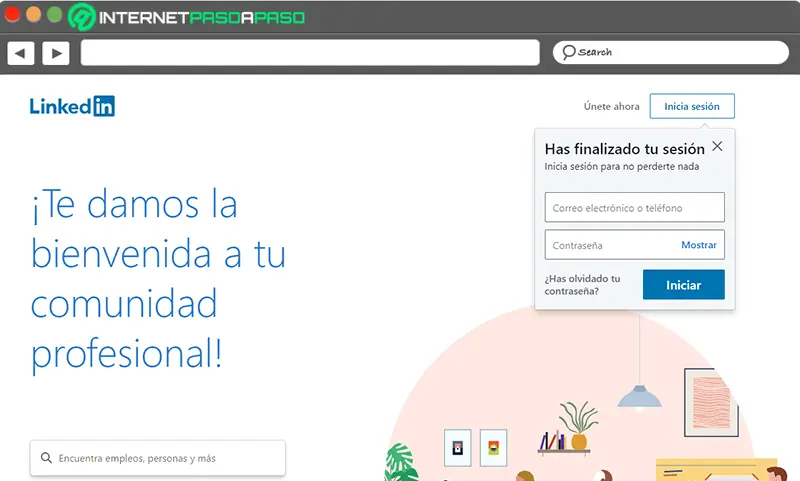Click the browser forward arrow button
This screenshot has width=800, height=481.
click(x=56, y=53)
